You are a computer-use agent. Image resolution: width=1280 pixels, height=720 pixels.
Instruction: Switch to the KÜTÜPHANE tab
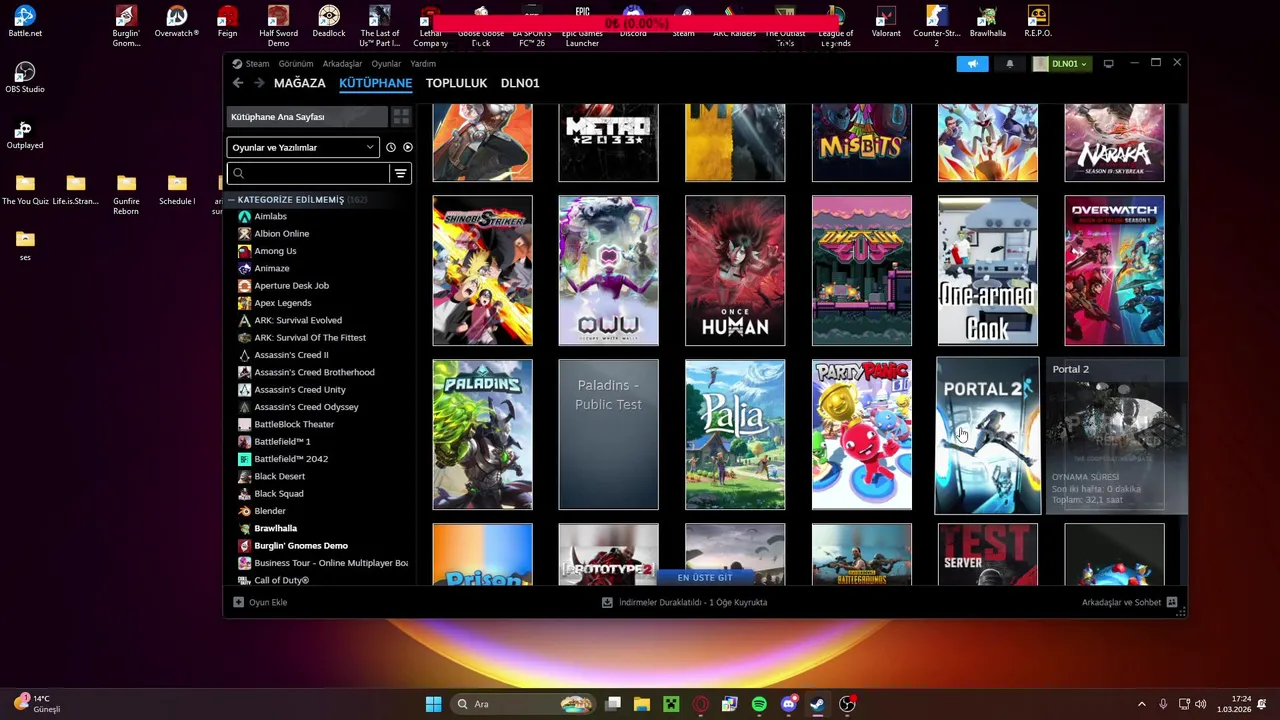click(375, 83)
